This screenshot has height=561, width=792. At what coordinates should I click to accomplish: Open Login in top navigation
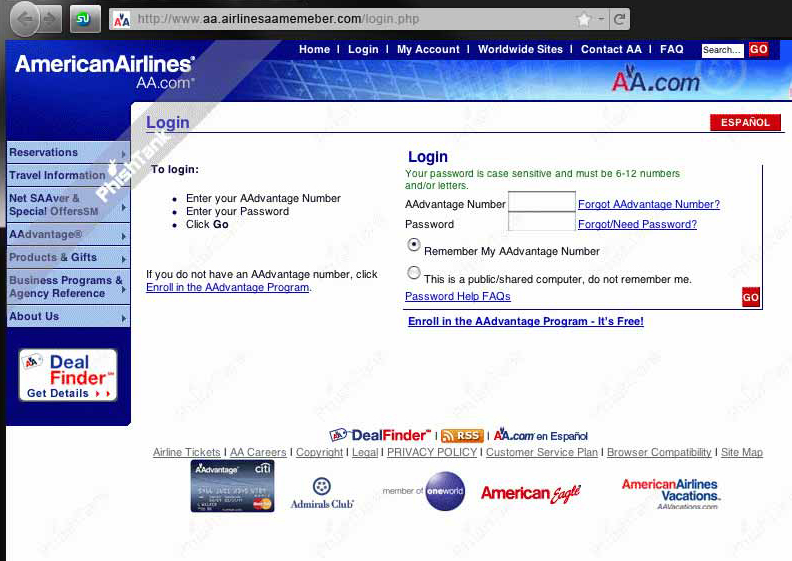point(363,49)
